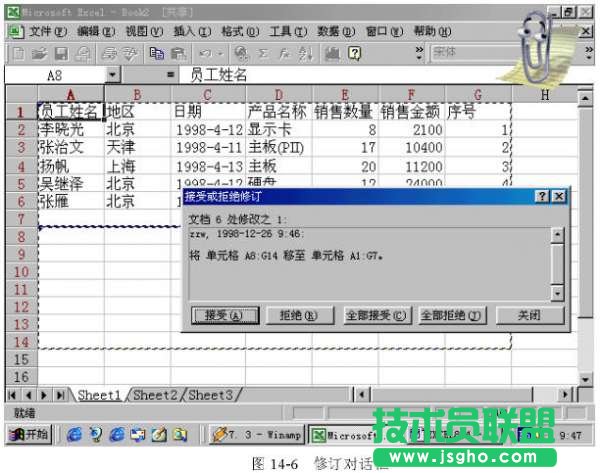
Task: Expand More Buttons chevron on formatting toolbar
Action: point(589,54)
